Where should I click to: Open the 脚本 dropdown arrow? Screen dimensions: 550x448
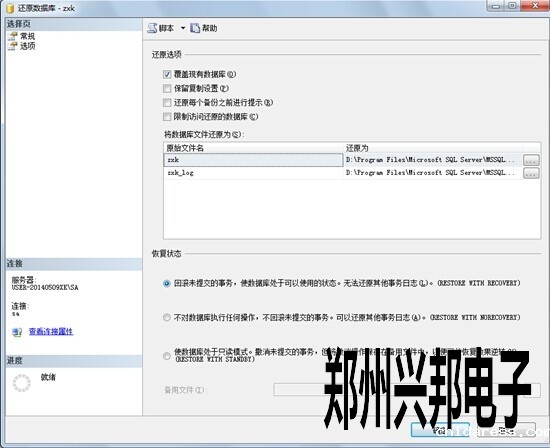(183, 28)
